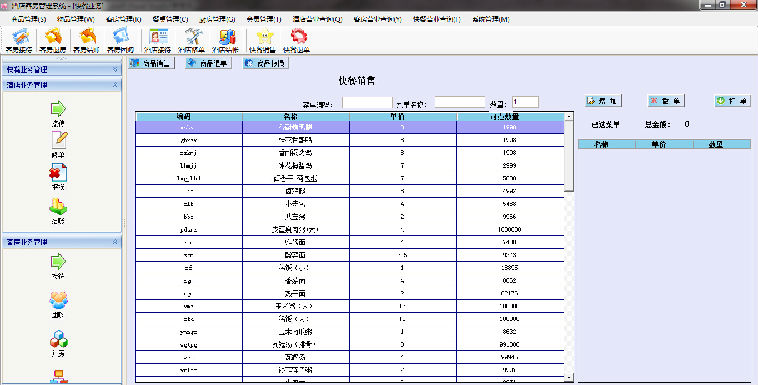Open the people group sidebar icon
Screen dimensions: 758x385
point(58,300)
